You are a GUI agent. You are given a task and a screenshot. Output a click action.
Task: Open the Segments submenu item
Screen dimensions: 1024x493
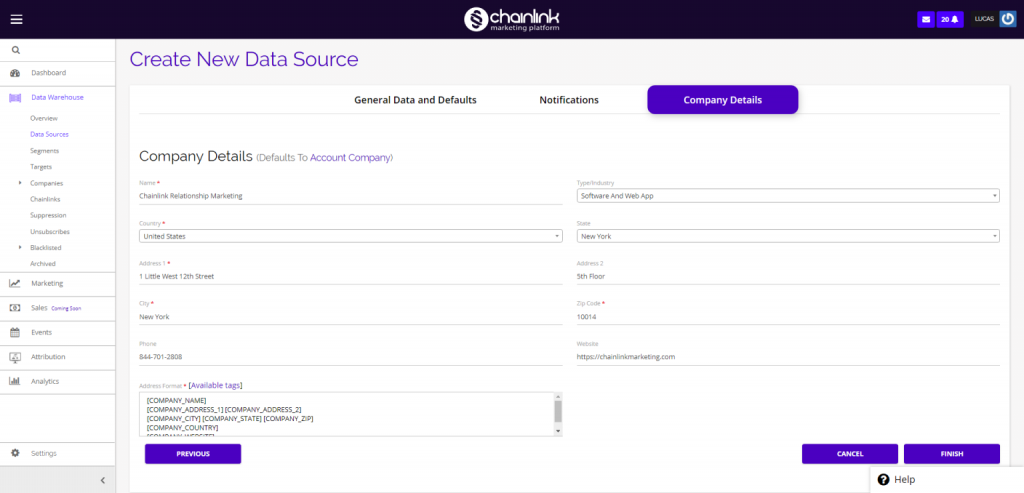[44, 151]
